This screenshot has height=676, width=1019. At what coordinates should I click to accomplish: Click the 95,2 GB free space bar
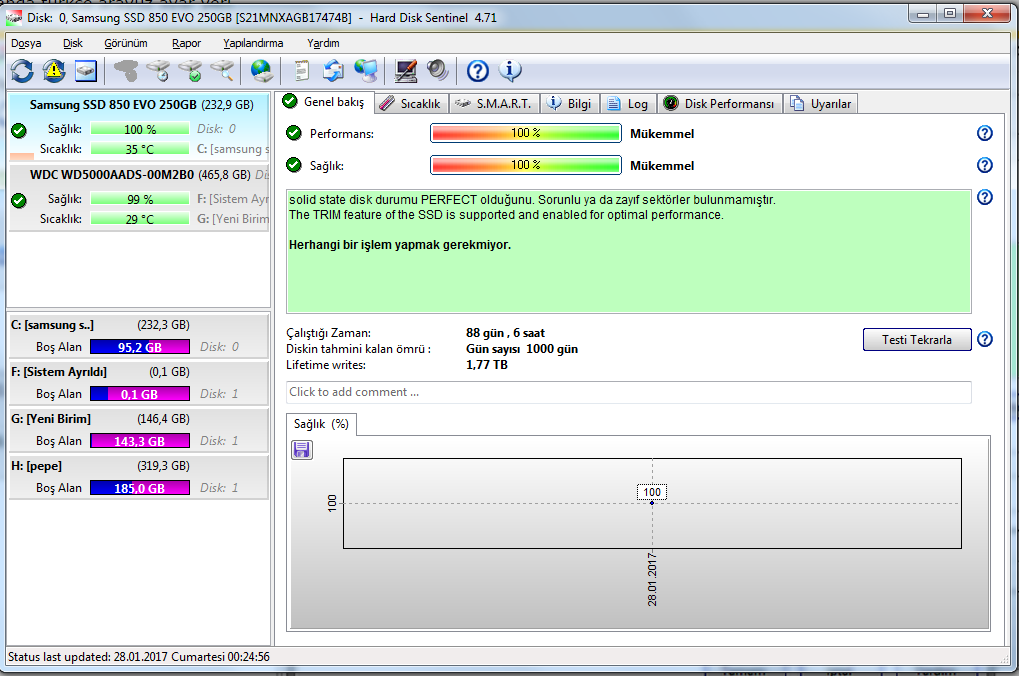(x=140, y=347)
